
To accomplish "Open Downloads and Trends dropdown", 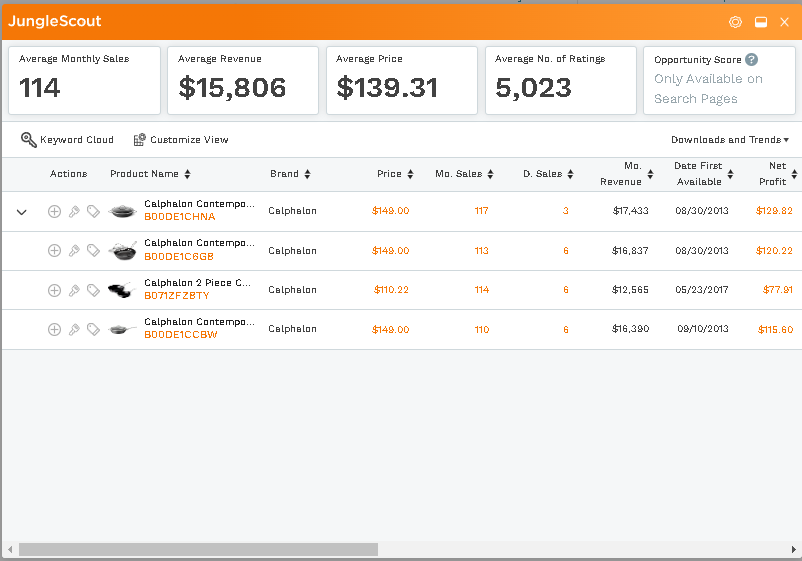I will [730, 140].
